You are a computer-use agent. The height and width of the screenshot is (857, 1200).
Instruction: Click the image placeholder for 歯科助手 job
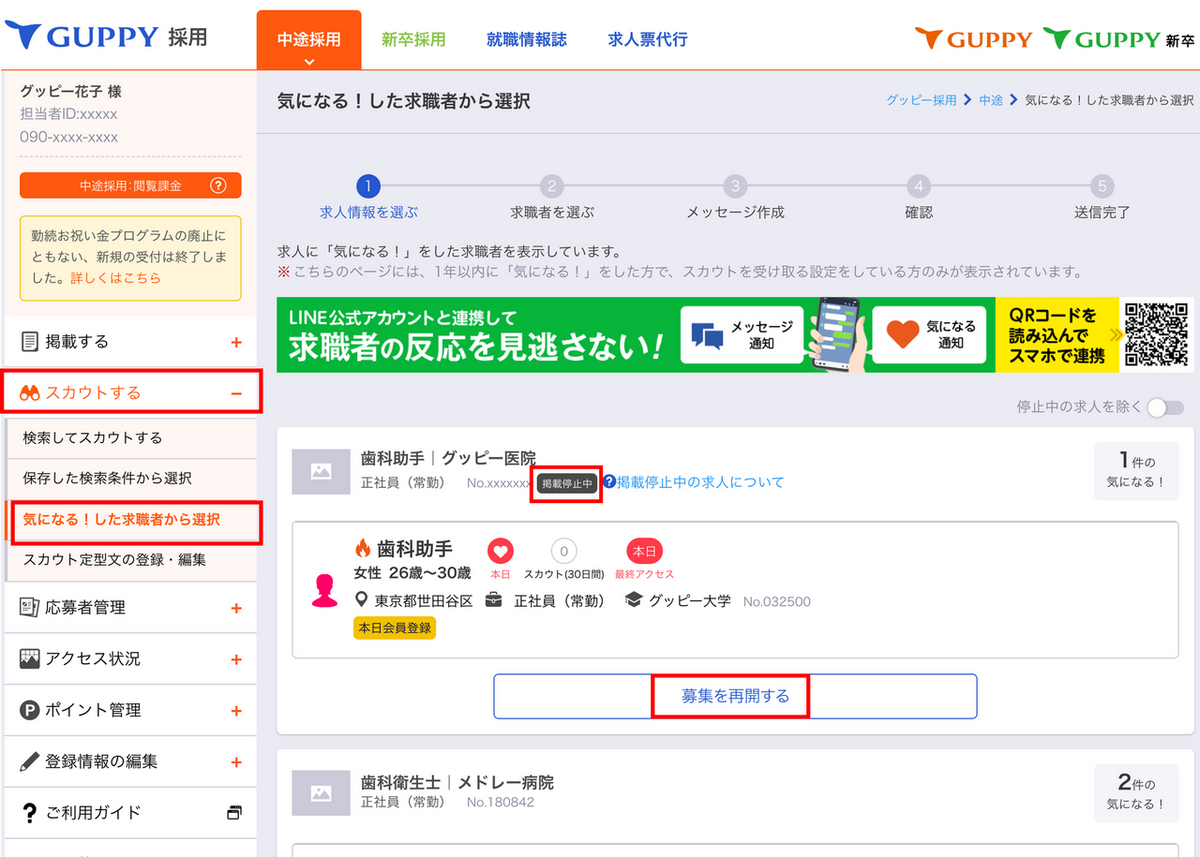point(321,471)
